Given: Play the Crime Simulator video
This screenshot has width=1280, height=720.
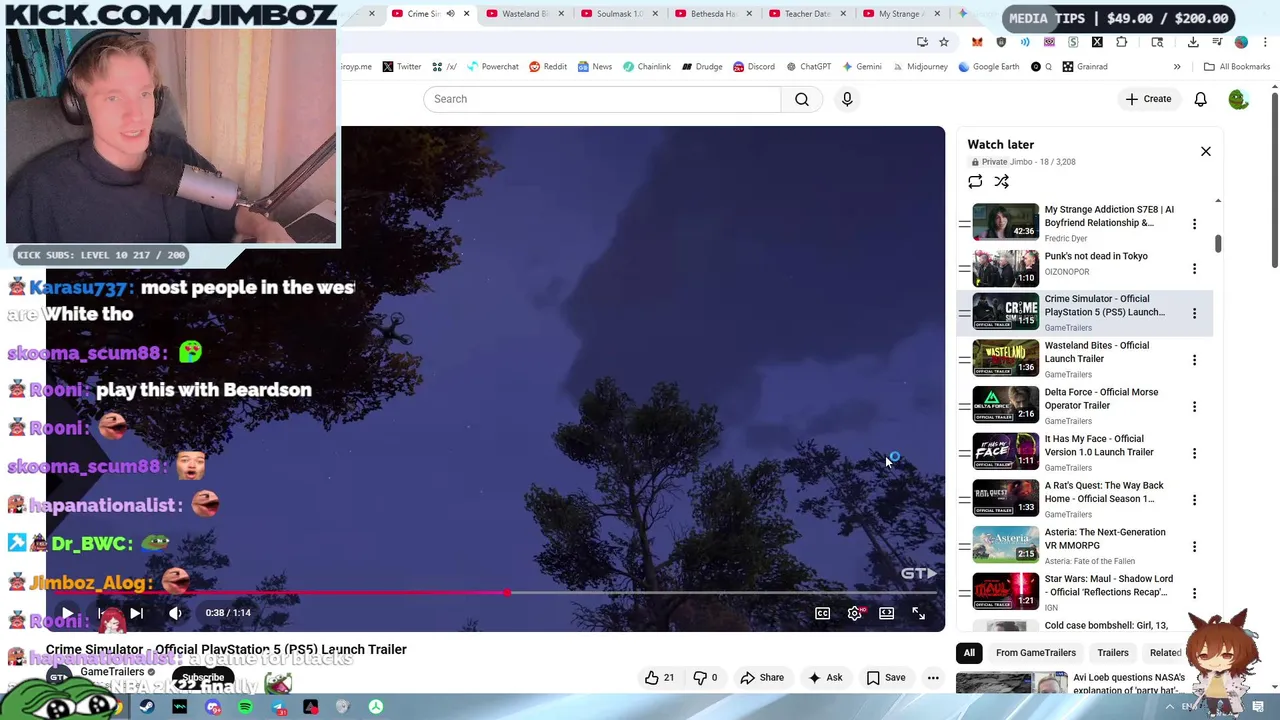Looking at the screenshot, I should pos(67,613).
